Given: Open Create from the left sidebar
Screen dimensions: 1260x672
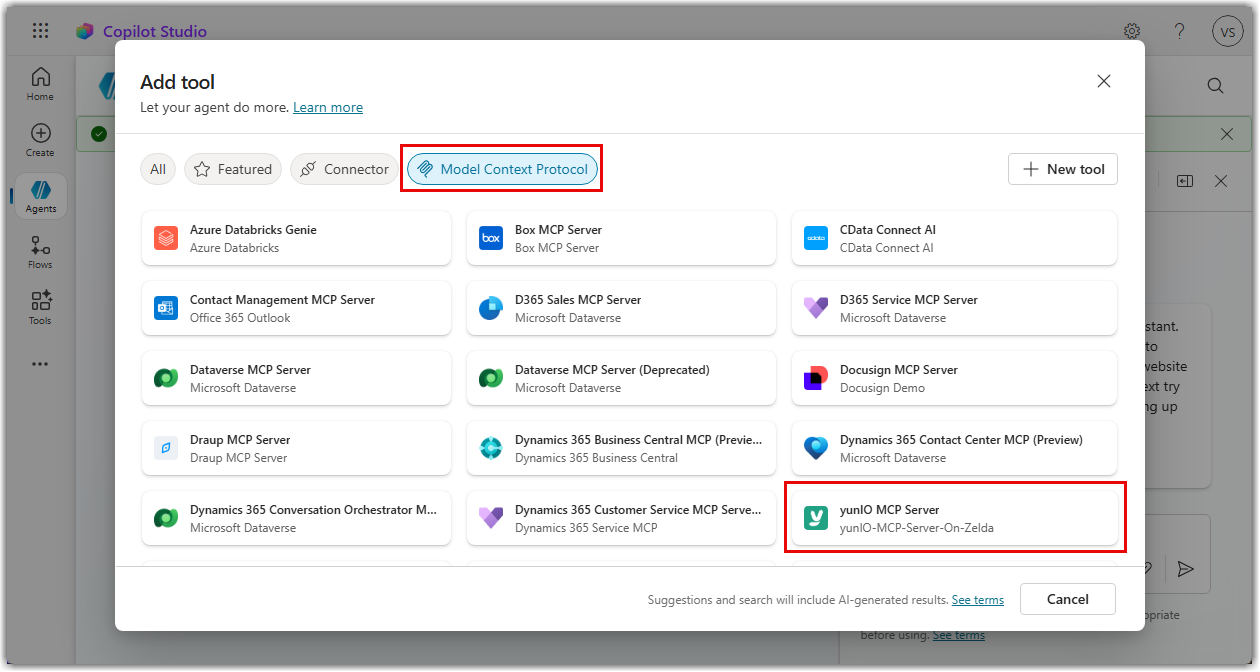Looking at the screenshot, I should coord(40,140).
